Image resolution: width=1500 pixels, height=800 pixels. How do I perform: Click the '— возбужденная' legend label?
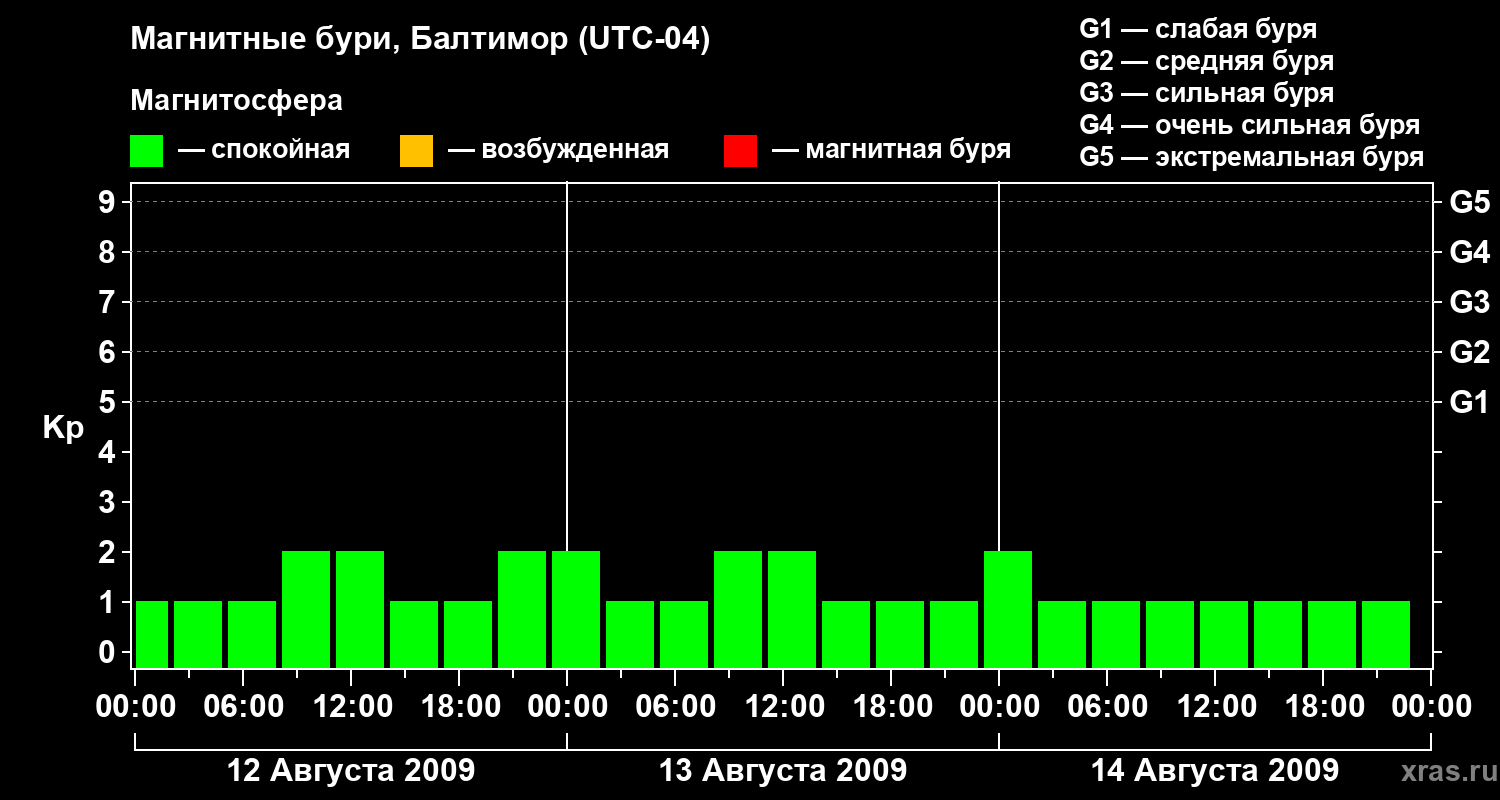pos(558,150)
